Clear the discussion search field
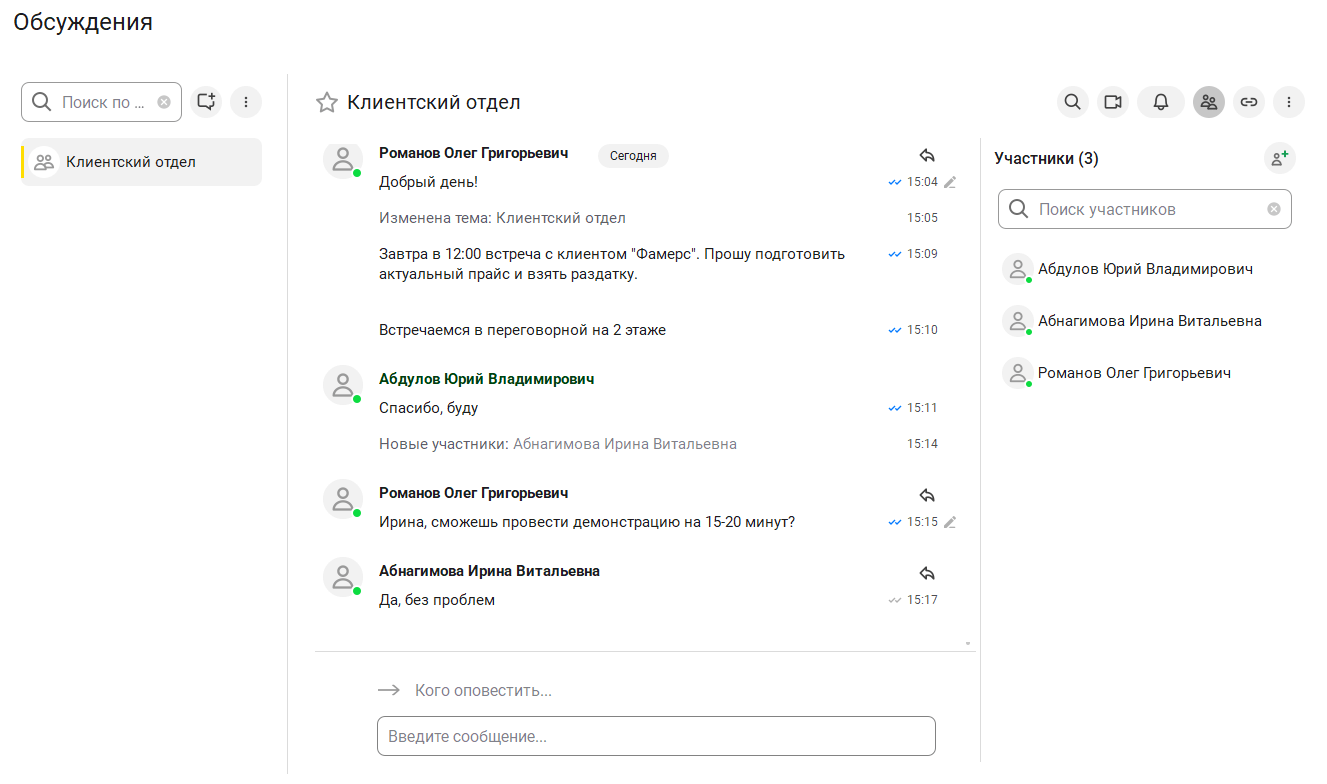This screenshot has height=784, width=1327. click(x=164, y=102)
